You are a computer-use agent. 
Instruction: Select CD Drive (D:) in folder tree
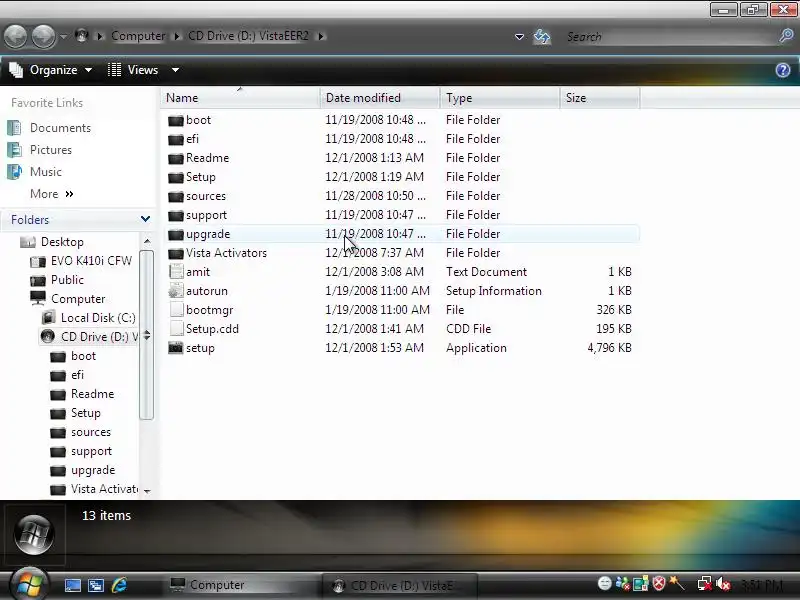(99, 337)
